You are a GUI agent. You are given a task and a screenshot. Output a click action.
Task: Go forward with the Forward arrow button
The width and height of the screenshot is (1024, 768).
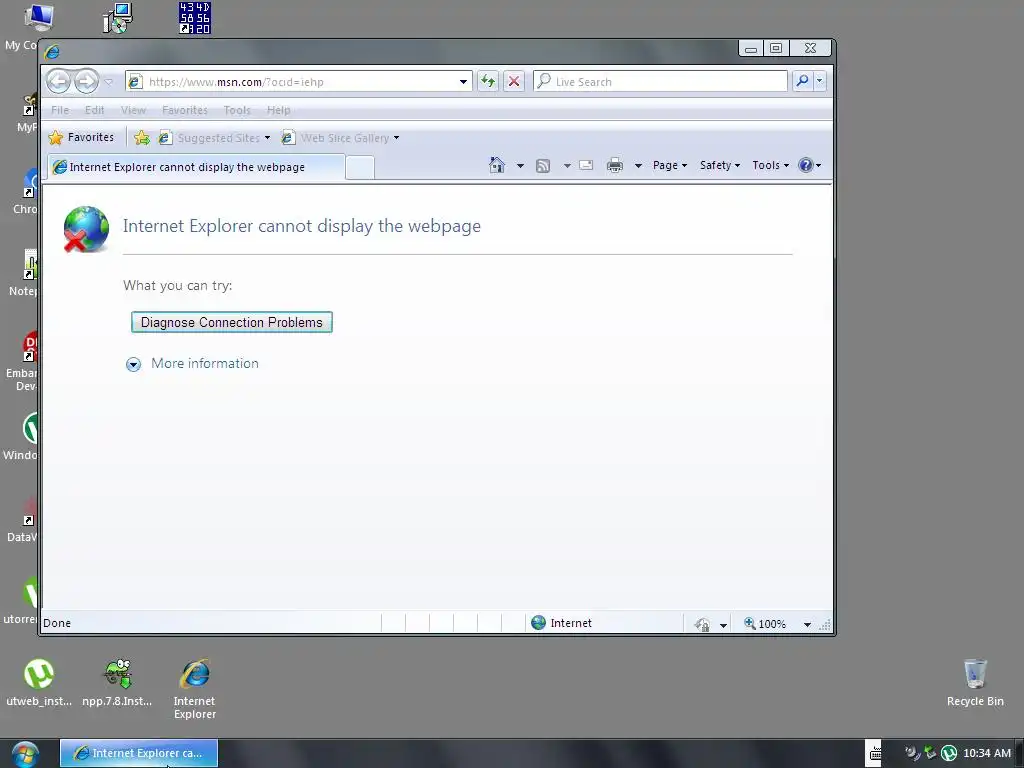pyautogui.click(x=86, y=82)
